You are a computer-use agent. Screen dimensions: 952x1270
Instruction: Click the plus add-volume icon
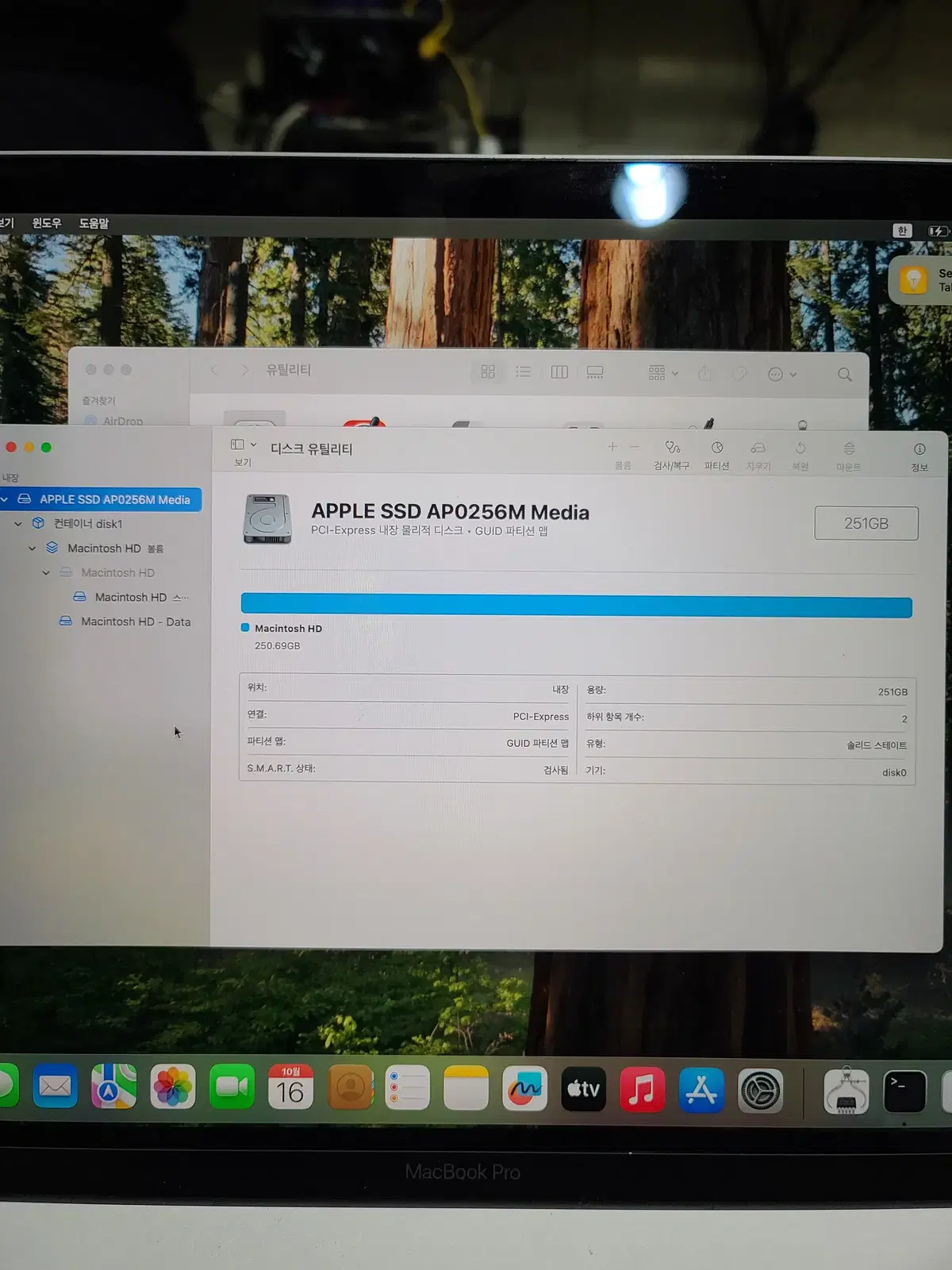pos(612,447)
